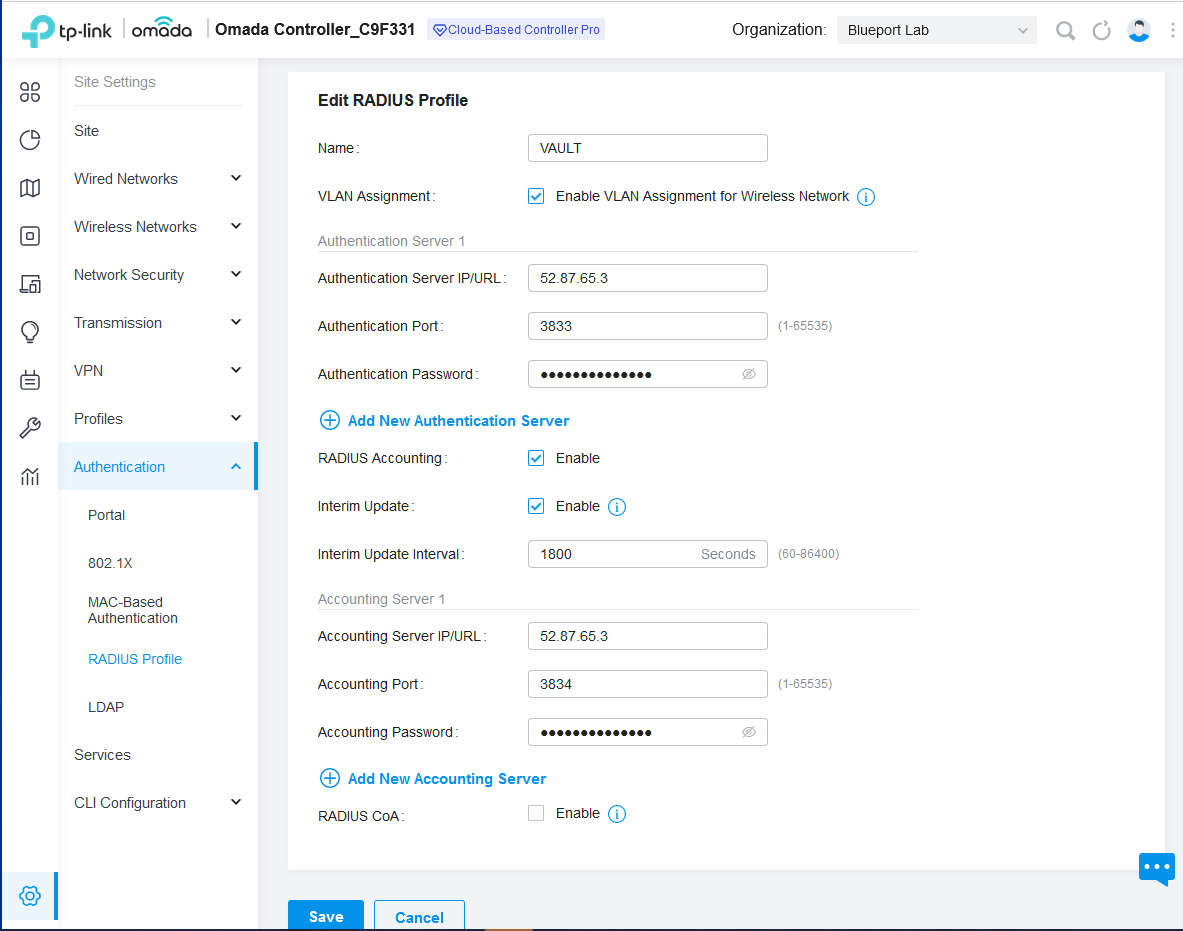Image resolution: width=1183 pixels, height=931 pixels.
Task: Open the Organization dropdown Blueport Lab
Action: tap(936, 31)
